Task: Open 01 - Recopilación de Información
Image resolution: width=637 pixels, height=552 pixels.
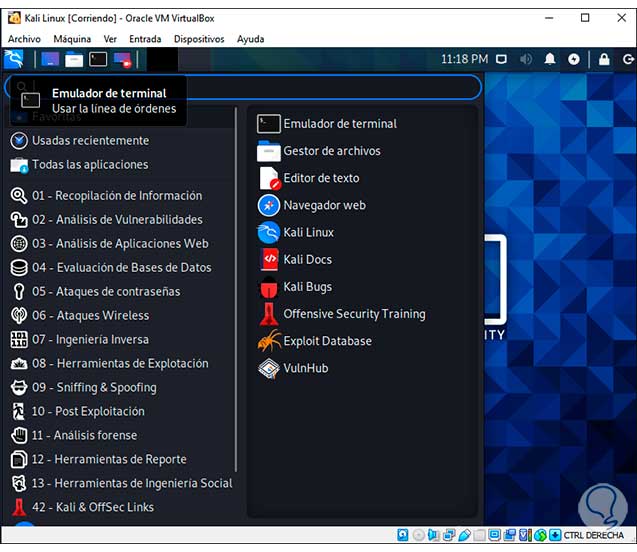Action: click(106, 195)
